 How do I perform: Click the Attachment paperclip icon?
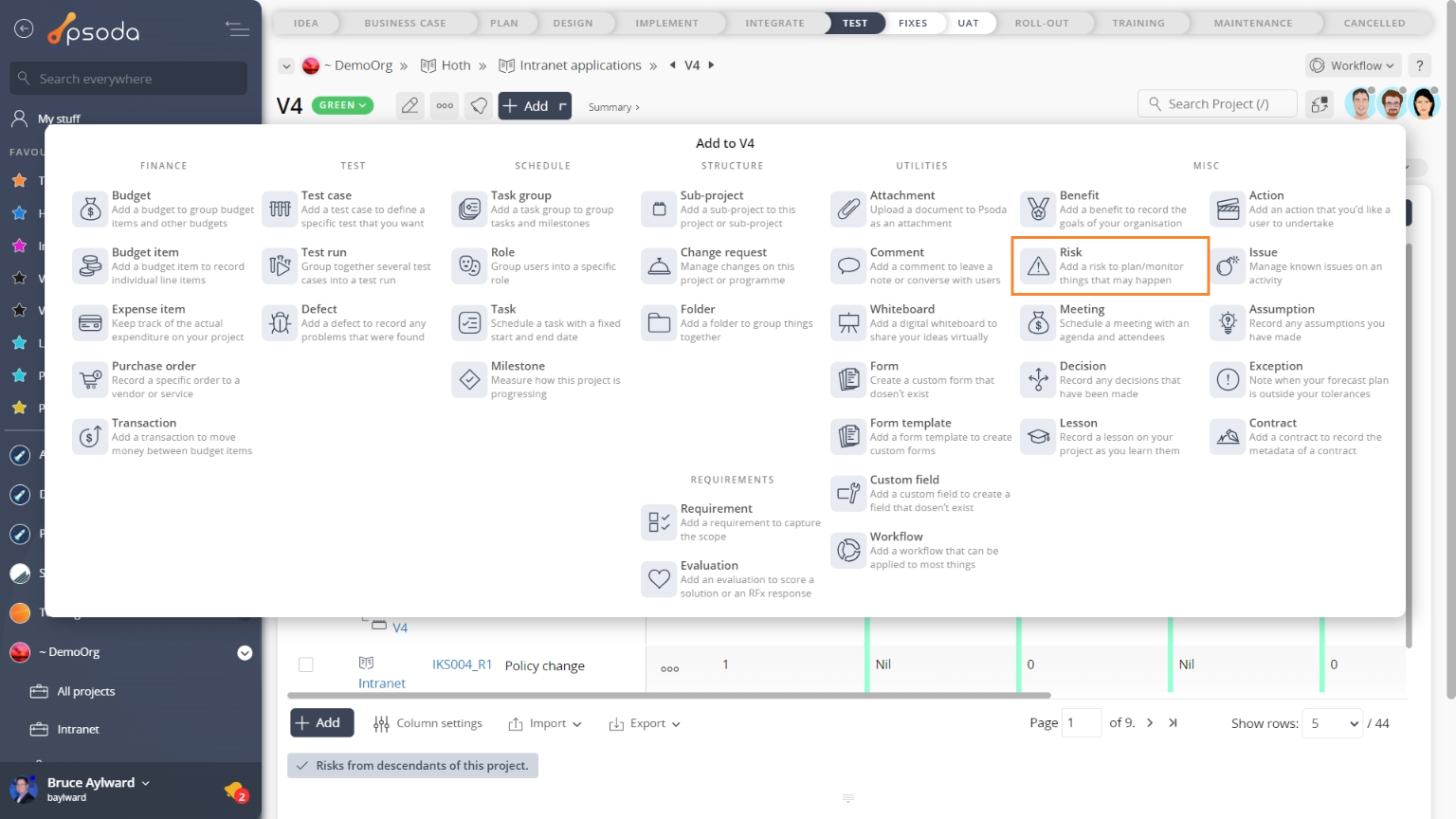tap(848, 209)
